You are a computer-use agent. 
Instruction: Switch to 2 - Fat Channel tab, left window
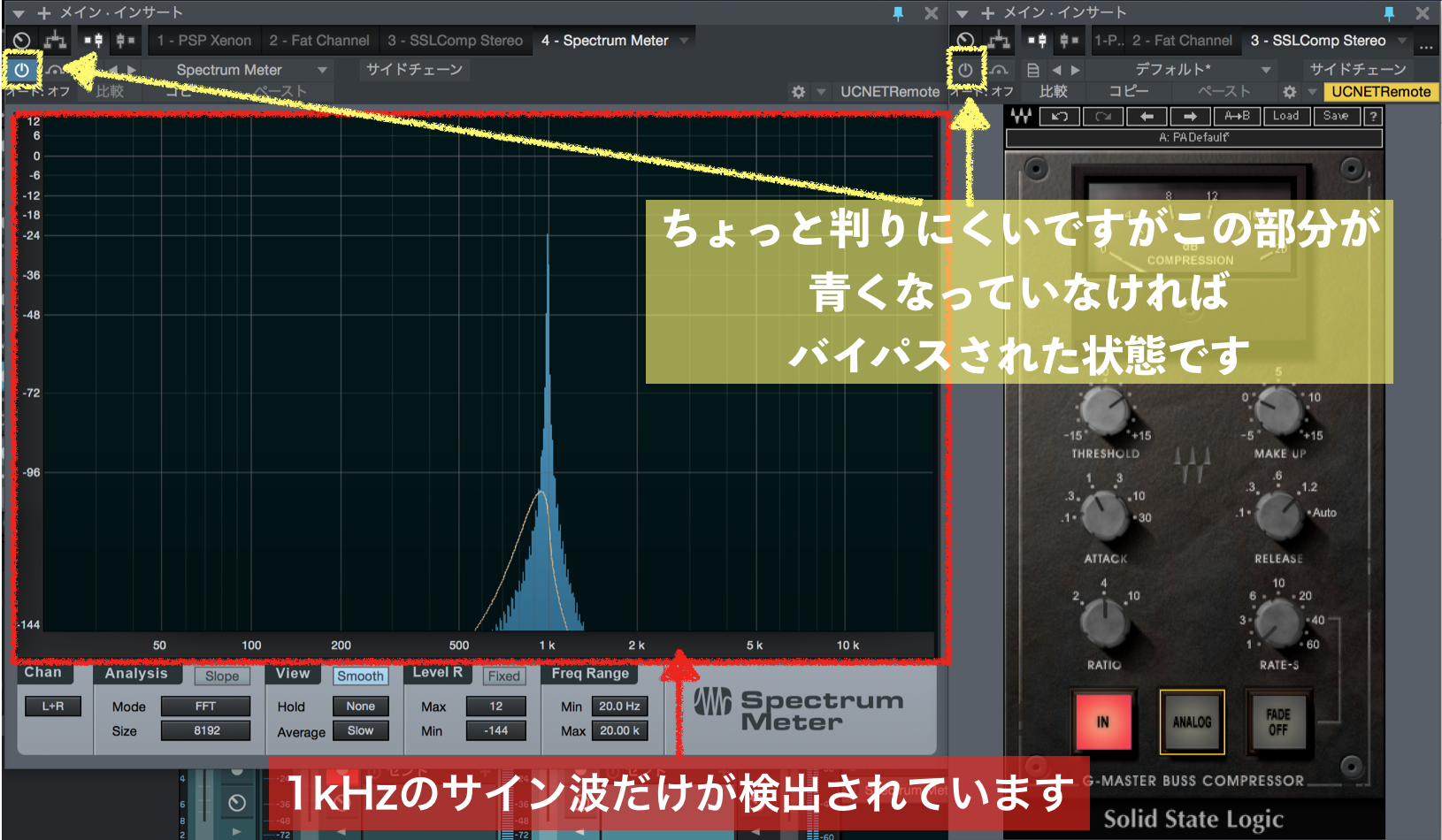coord(319,41)
